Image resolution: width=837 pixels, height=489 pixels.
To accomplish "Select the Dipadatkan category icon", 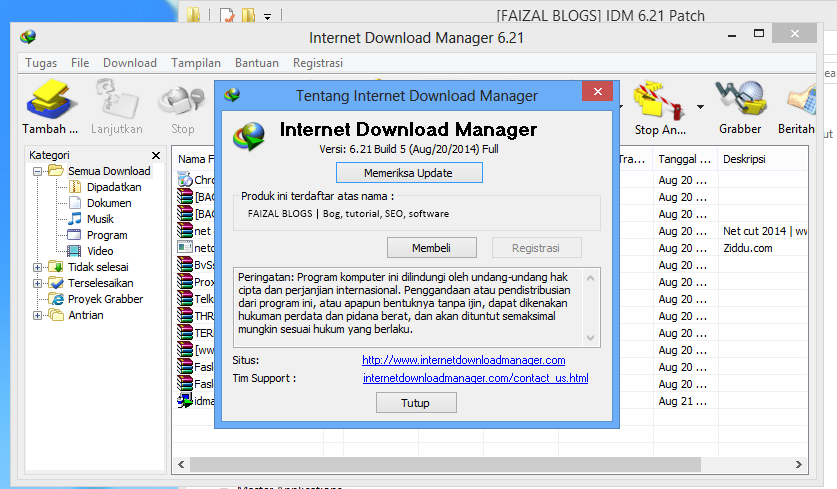I will click(75, 187).
